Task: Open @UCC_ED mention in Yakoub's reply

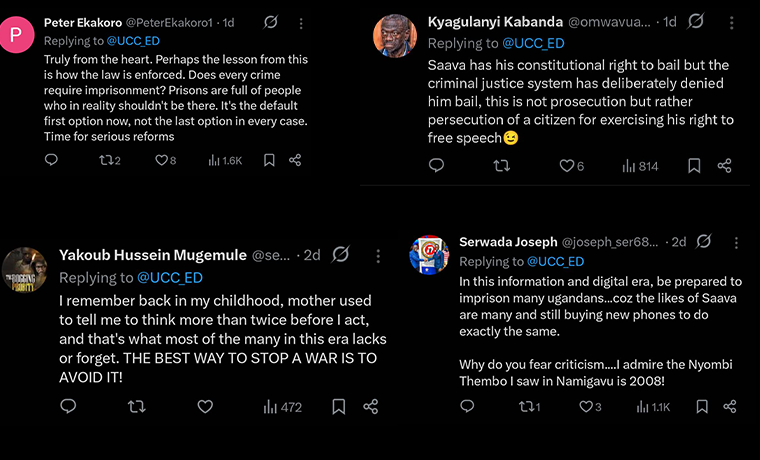Action: tap(169, 278)
